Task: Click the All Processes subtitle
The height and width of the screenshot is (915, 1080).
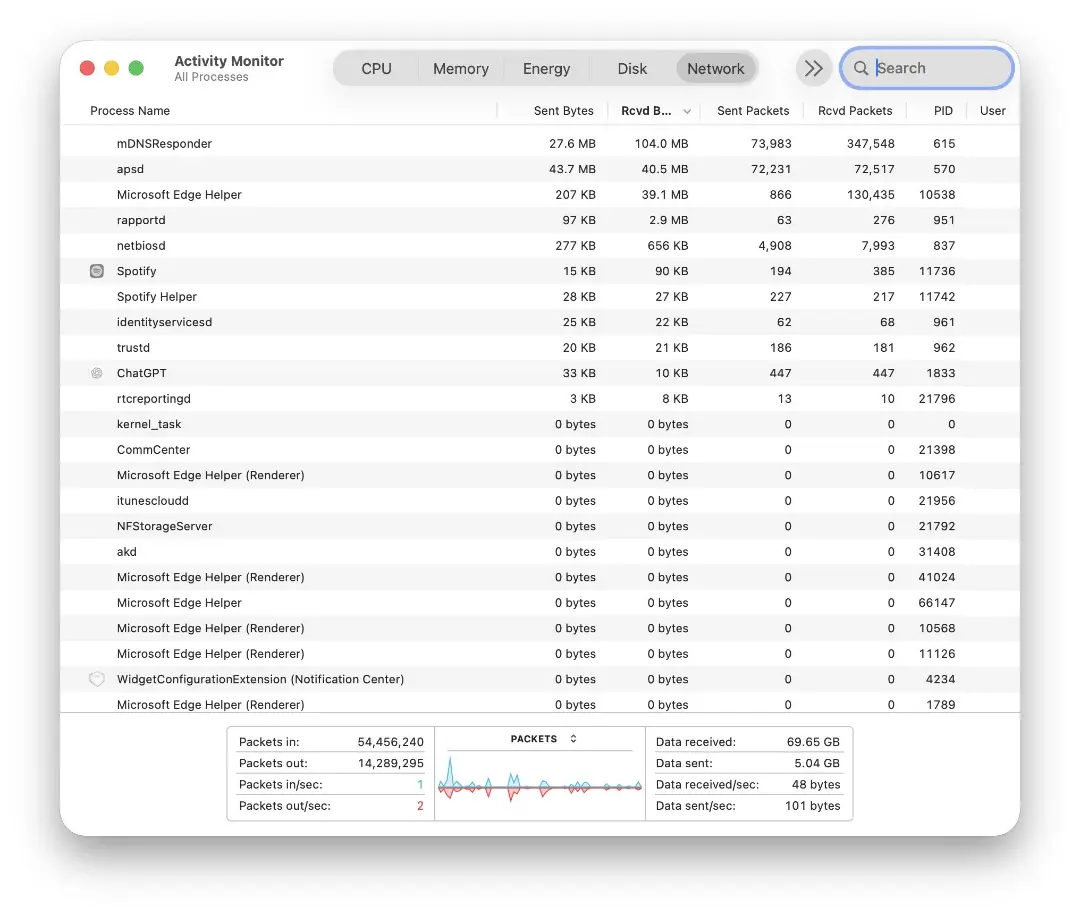Action: (x=211, y=77)
